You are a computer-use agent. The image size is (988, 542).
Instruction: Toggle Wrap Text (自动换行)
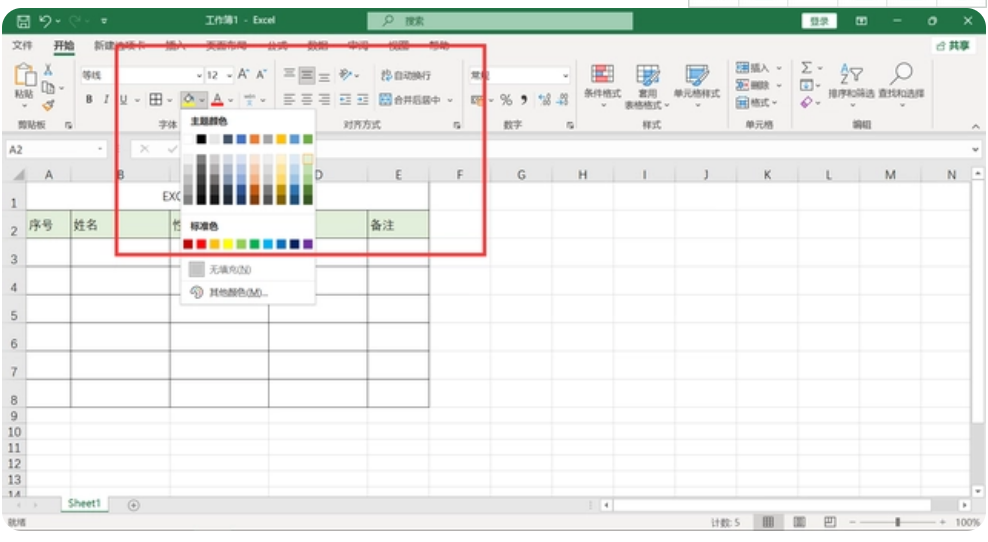coord(406,75)
